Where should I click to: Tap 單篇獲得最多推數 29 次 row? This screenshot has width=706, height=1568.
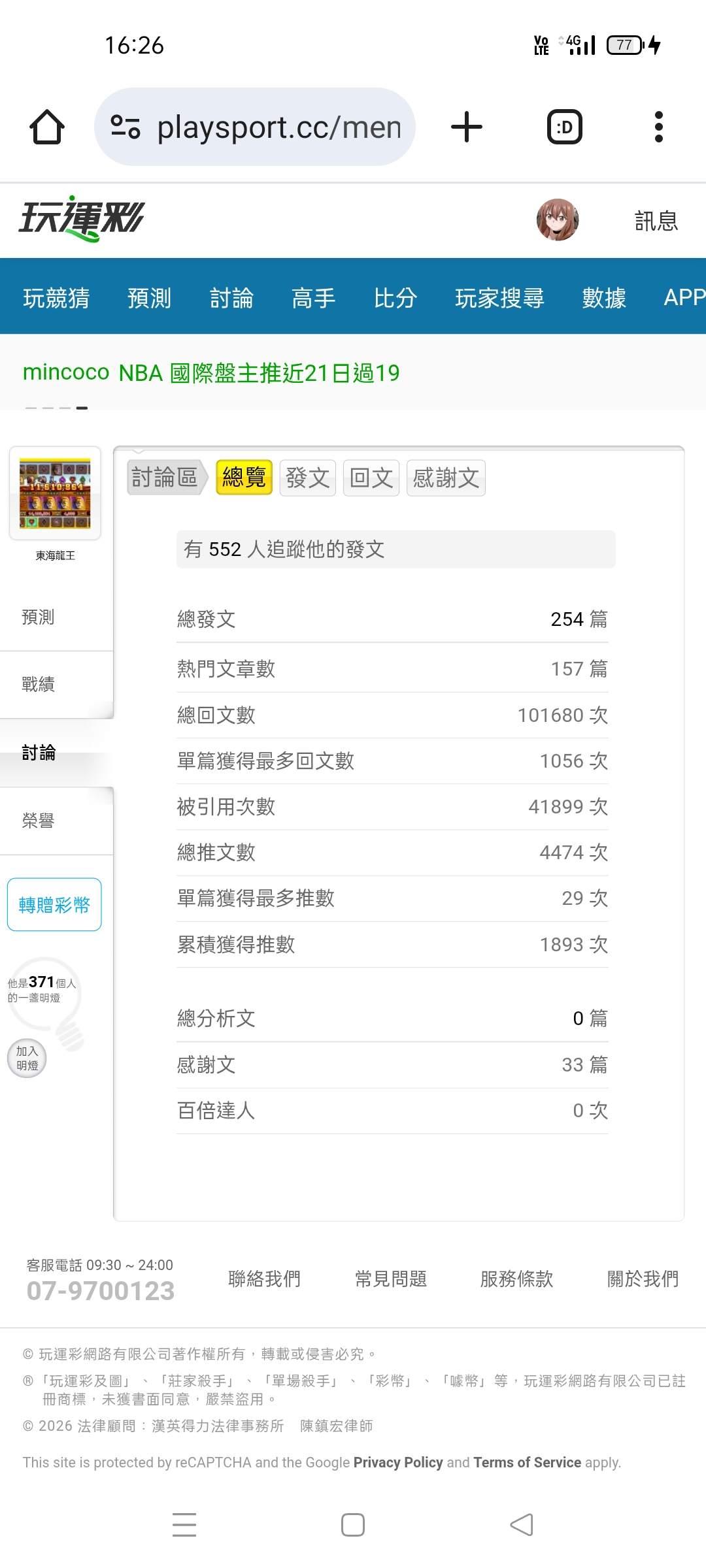tap(392, 898)
